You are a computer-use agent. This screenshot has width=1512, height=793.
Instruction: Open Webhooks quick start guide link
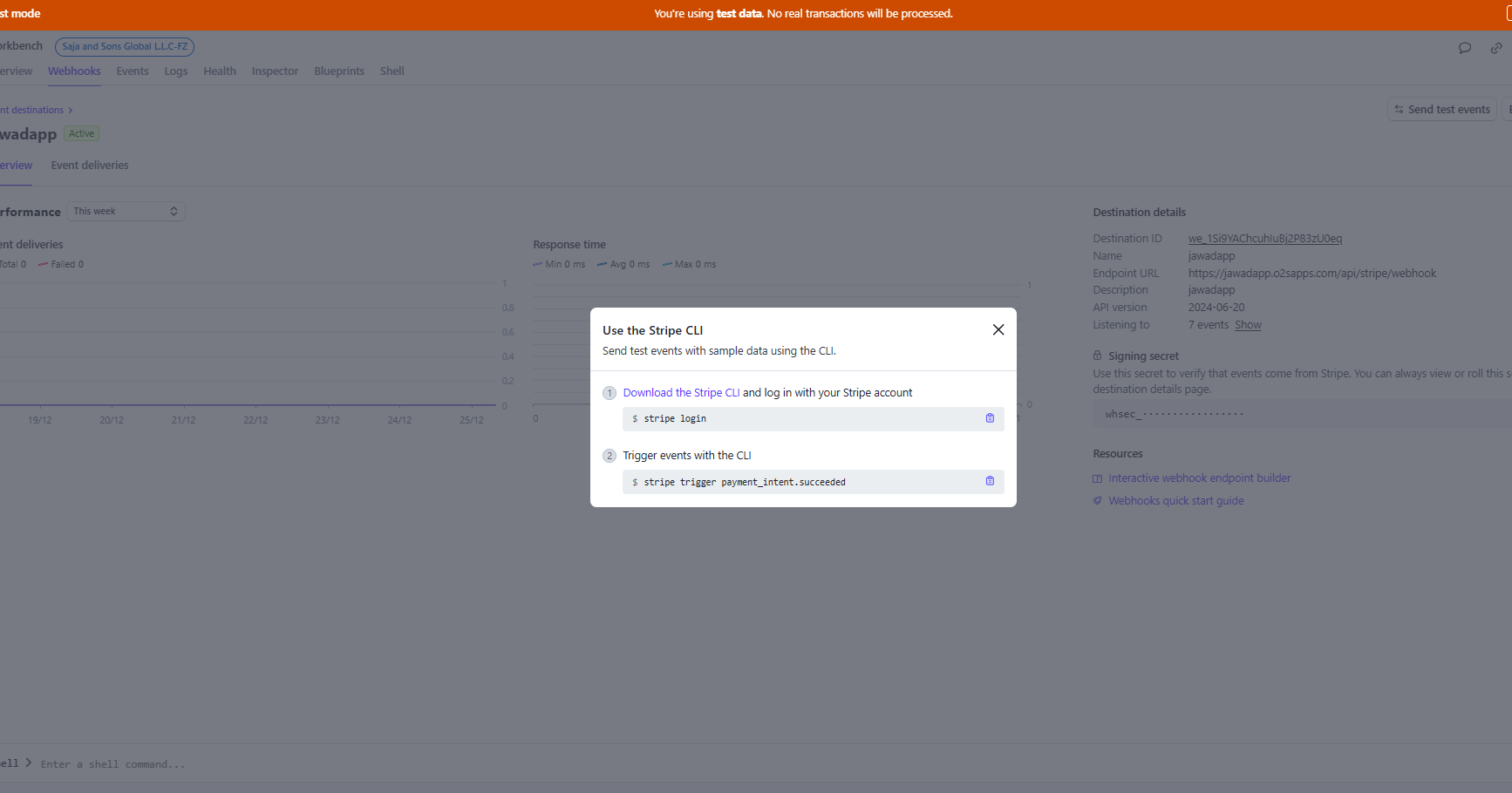[1175, 501]
